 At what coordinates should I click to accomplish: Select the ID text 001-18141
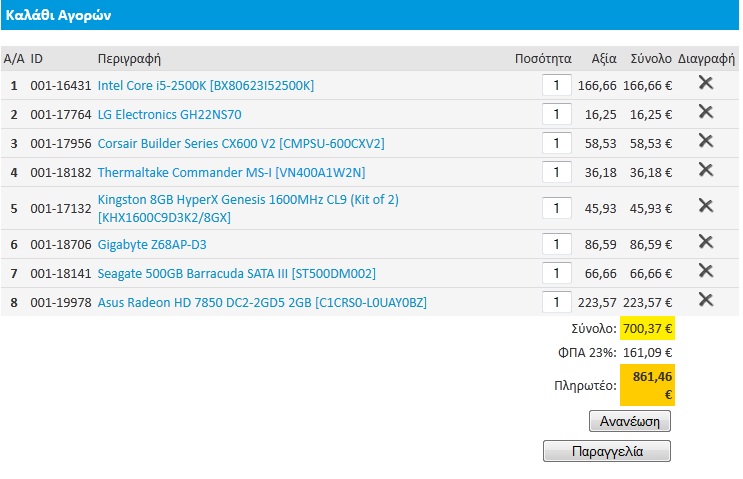pos(61,273)
